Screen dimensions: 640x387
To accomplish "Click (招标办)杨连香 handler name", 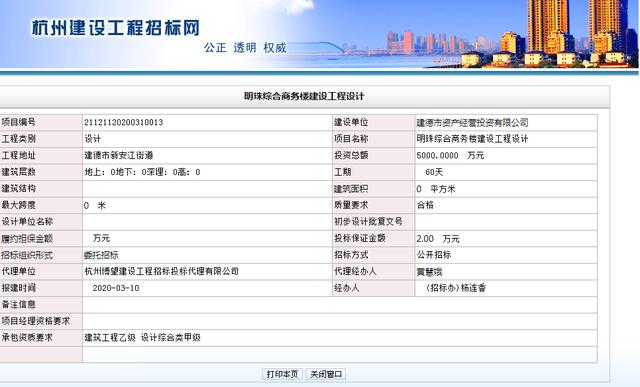I will (x=456, y=288).
